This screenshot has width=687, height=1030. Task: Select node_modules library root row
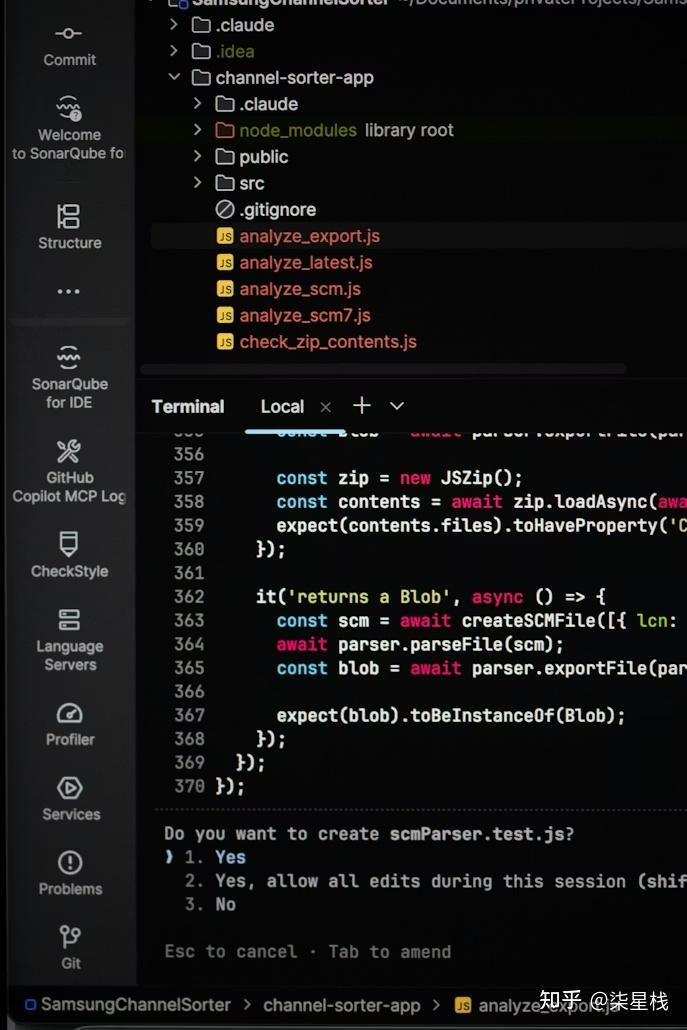[334, 130]
